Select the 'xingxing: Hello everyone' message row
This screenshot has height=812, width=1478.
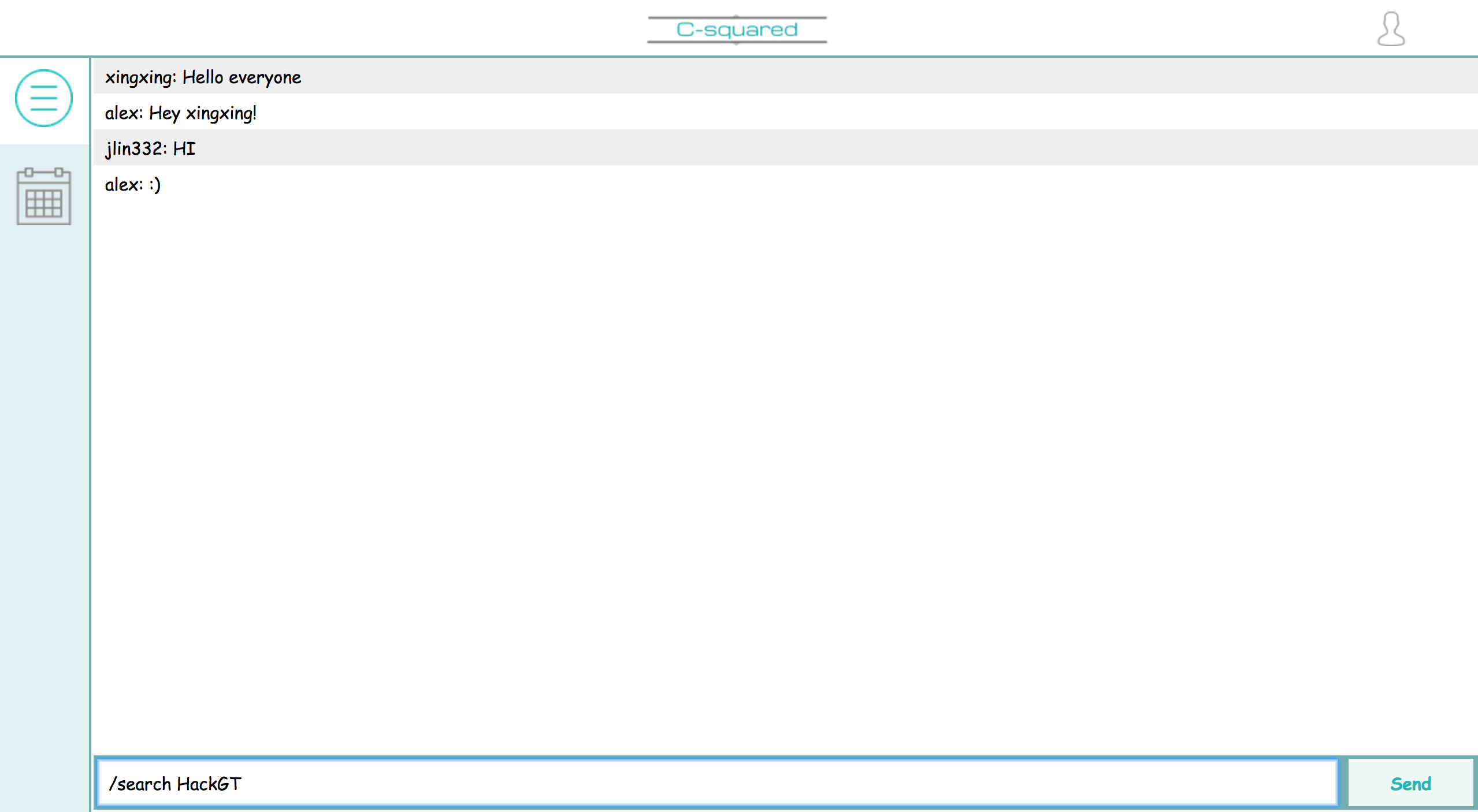coord(786,77)
